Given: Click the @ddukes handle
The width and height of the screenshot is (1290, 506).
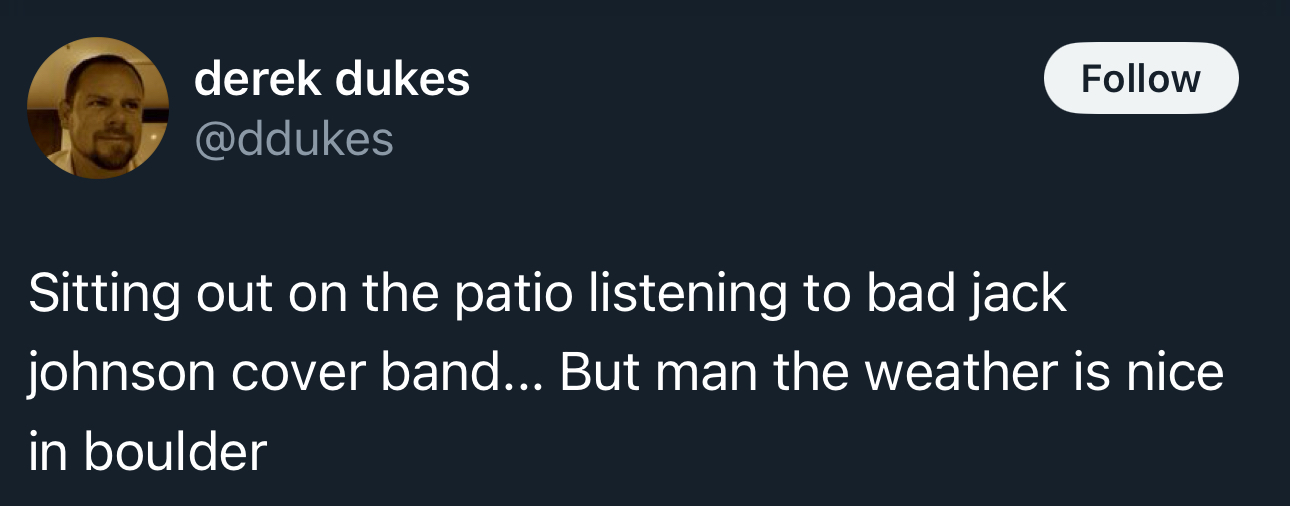Looking at the screenshot, I should pyautogui.click(x=294, y=139).
